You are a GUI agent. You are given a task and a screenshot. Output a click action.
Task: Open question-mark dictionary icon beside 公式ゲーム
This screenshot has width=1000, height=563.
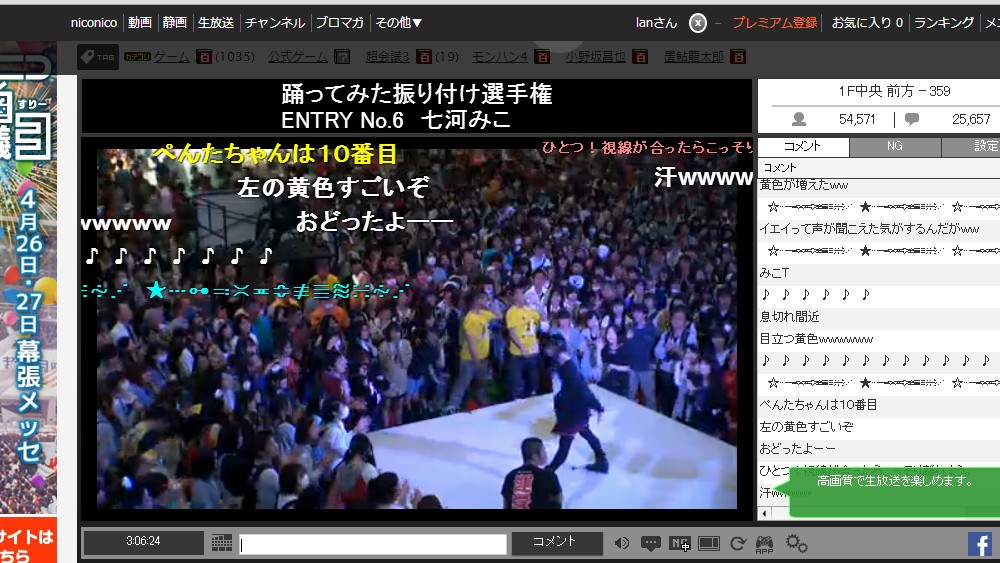(x=342, y=57)
